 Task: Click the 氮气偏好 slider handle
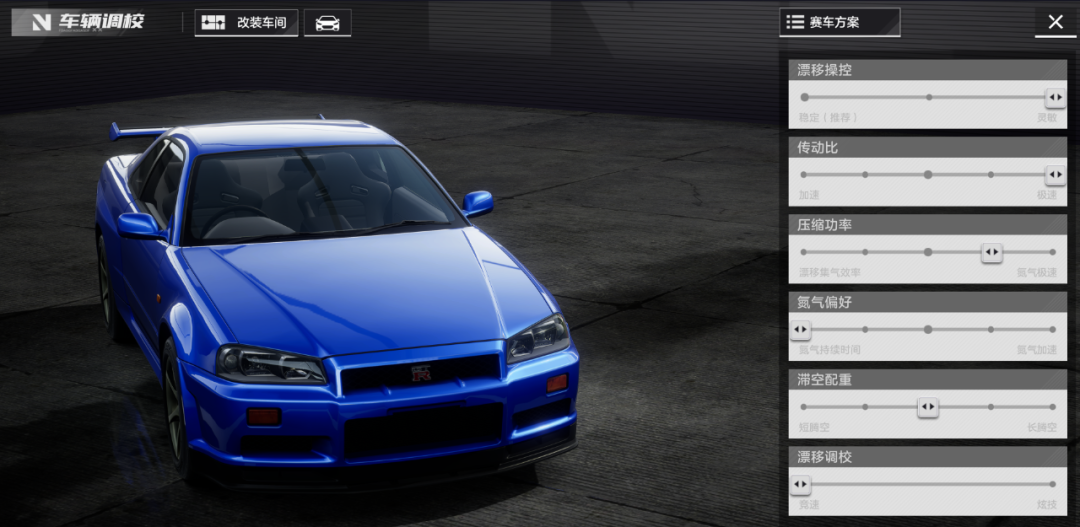coord(800,329)
